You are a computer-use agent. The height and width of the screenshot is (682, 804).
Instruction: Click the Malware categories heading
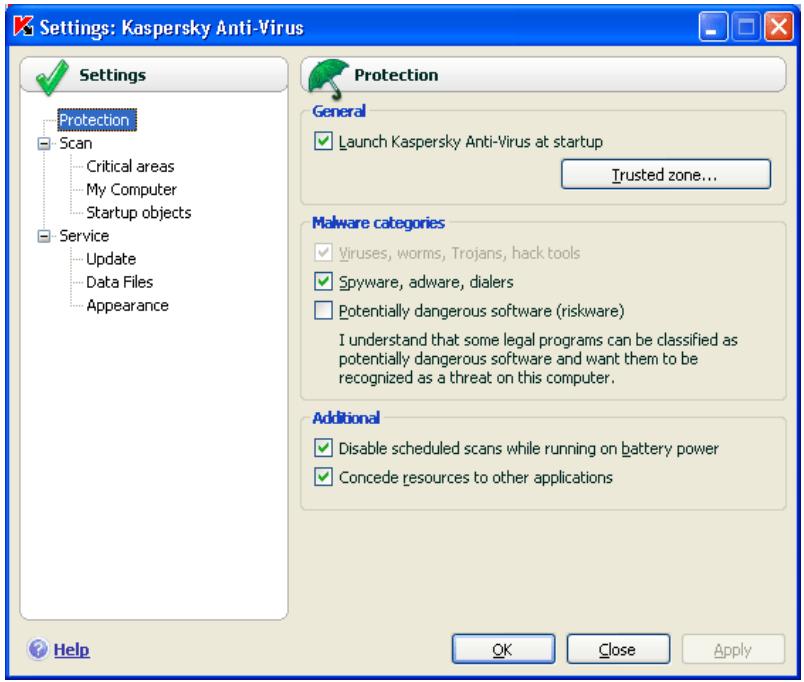[378, 223]
